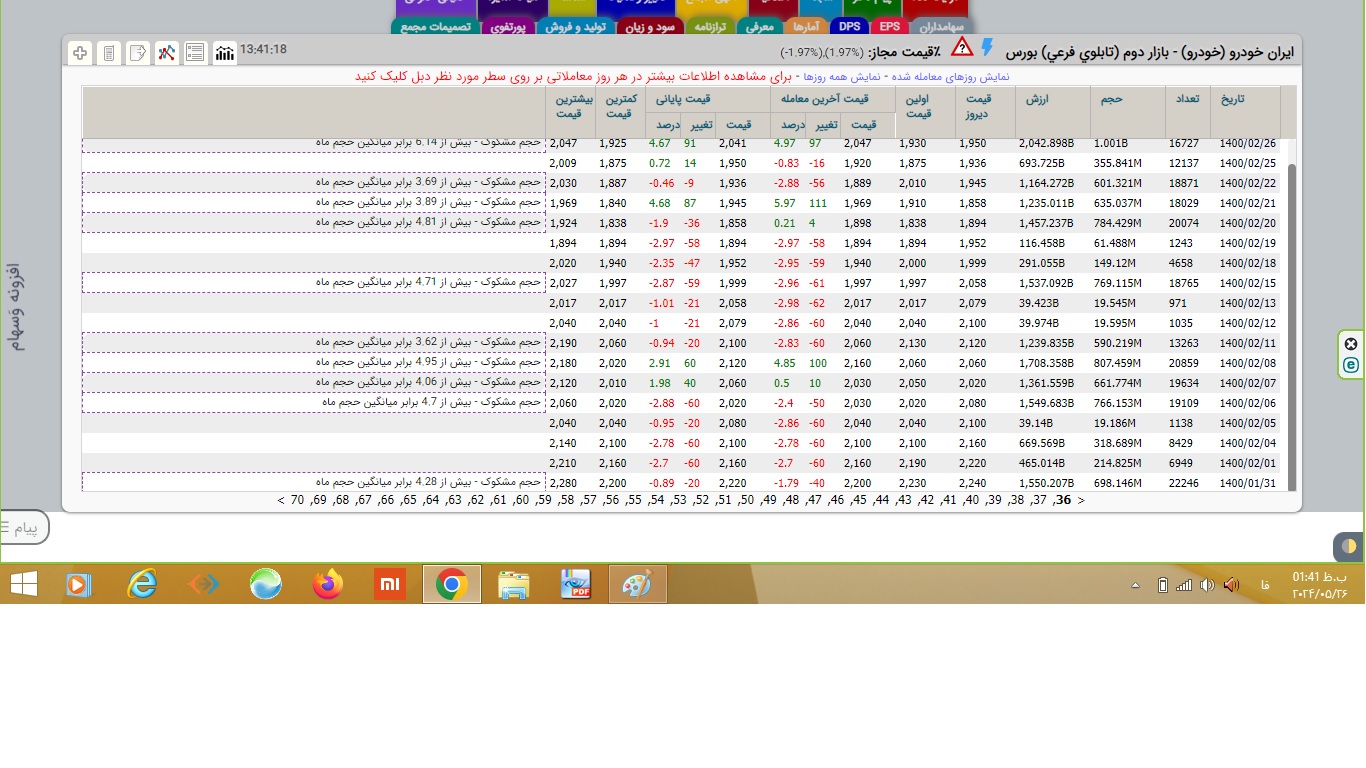Switch to the Paint taskbar icon

coord(637,584)
